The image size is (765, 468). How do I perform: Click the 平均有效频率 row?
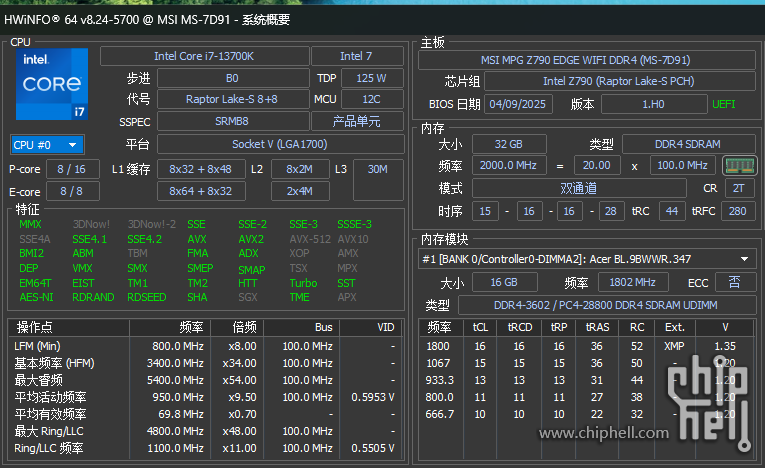click(x=205, y=414)
